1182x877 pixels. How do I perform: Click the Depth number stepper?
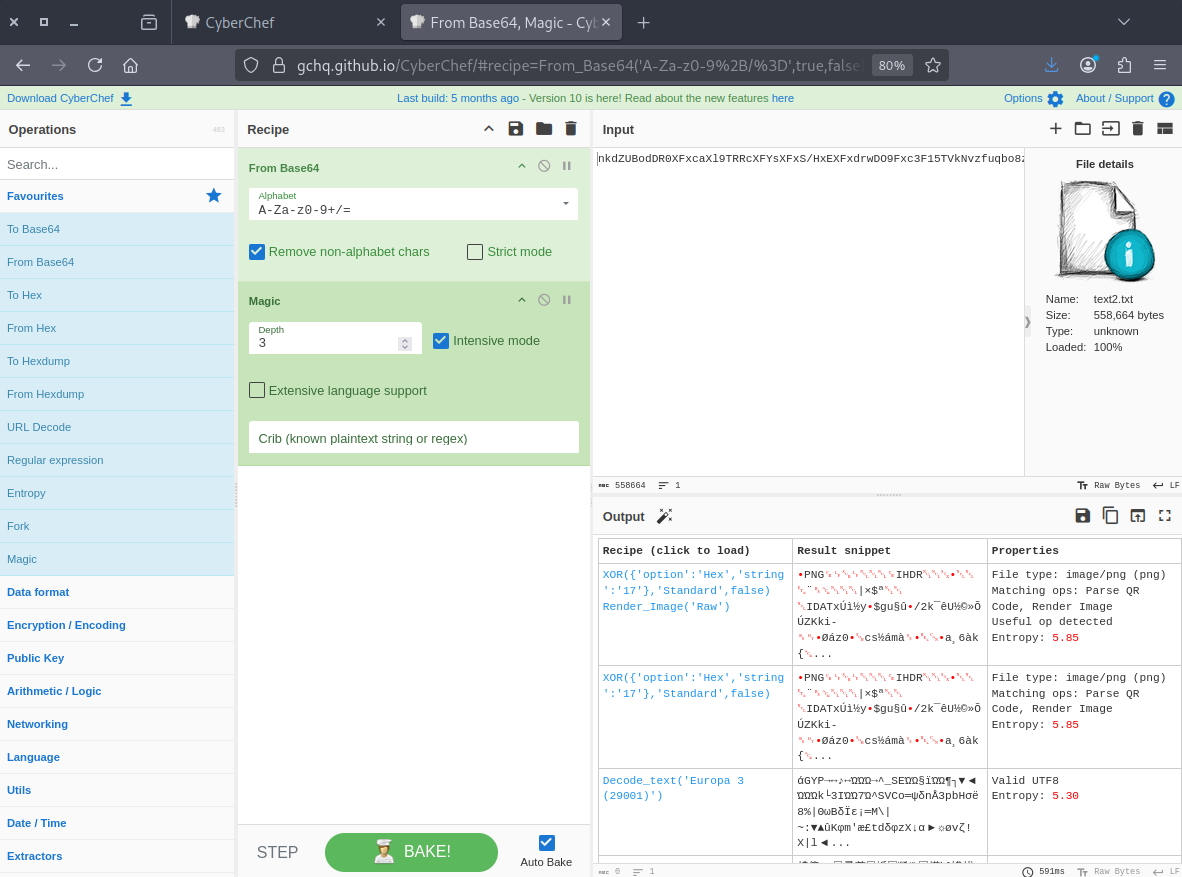[405, 343]
